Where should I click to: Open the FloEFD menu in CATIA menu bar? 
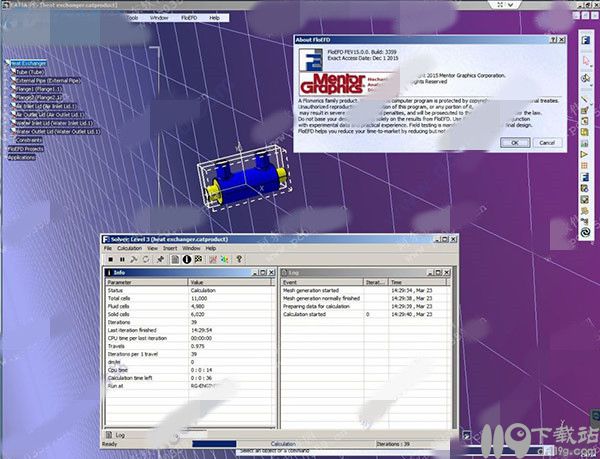[189, 18]
